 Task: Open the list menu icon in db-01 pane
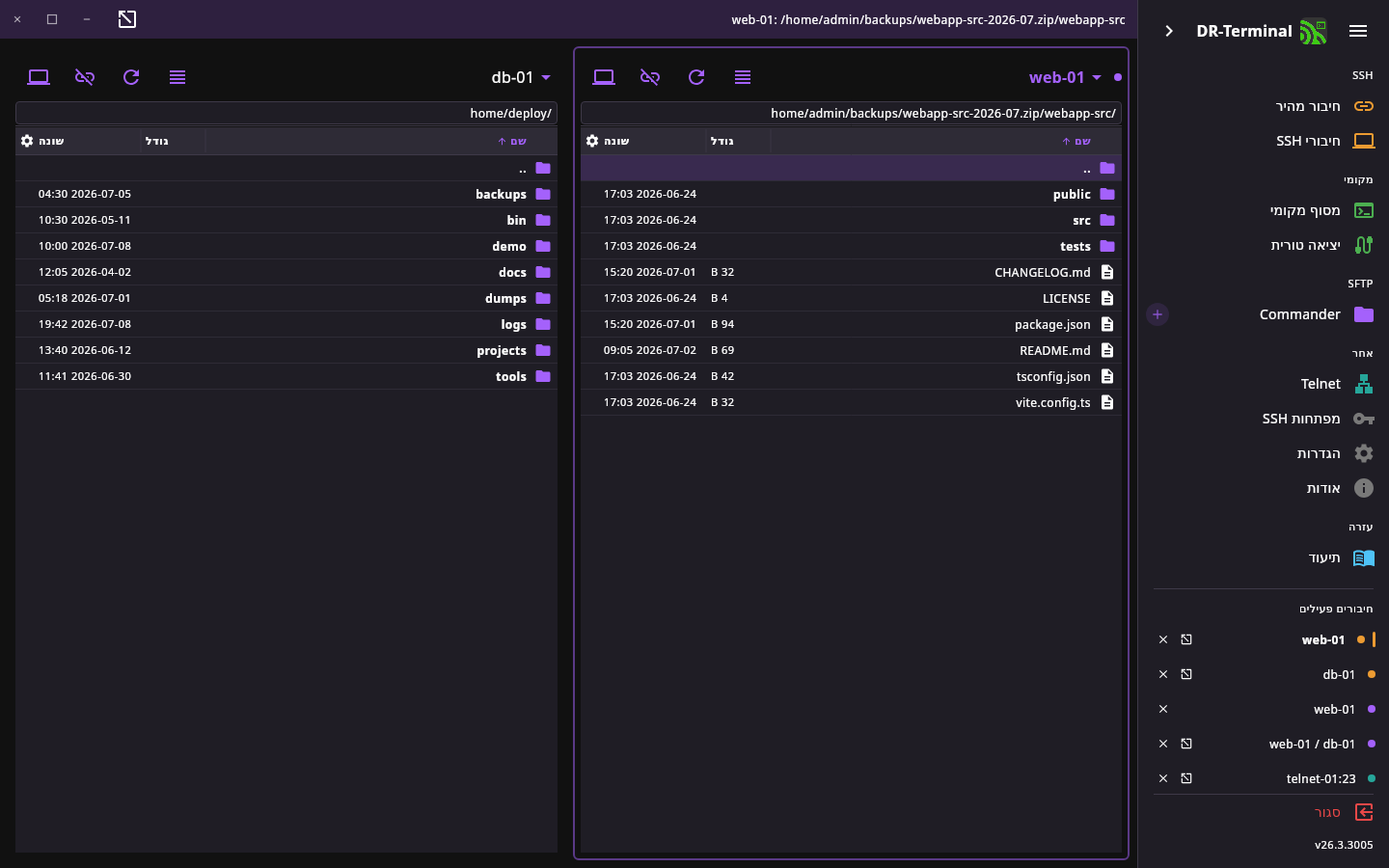177,77
